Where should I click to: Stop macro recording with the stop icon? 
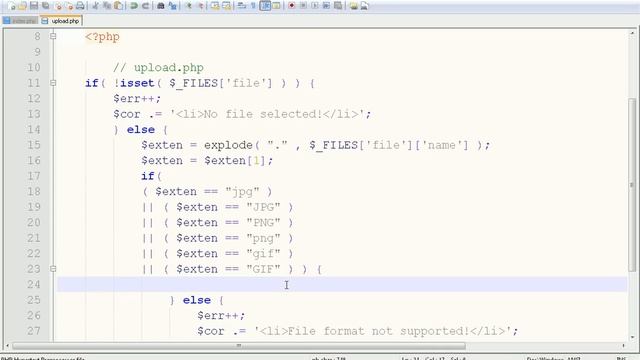(303, 6)
